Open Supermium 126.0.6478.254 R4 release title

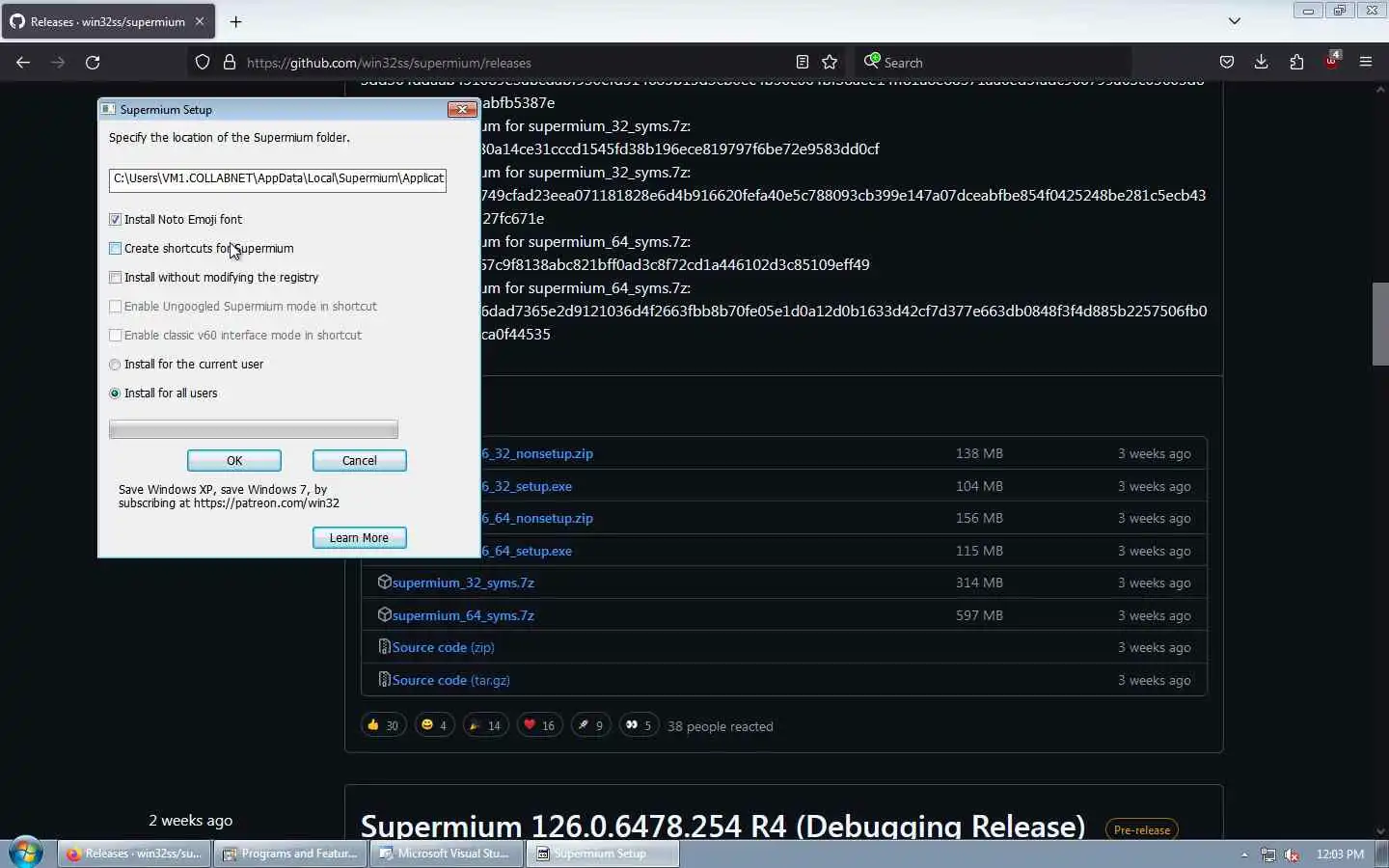coord(722,826)
